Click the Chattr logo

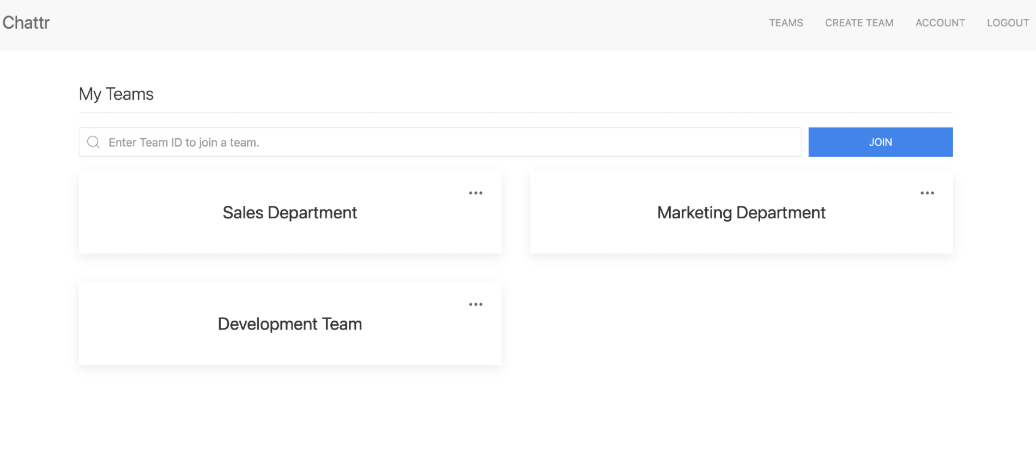point(26,23)
